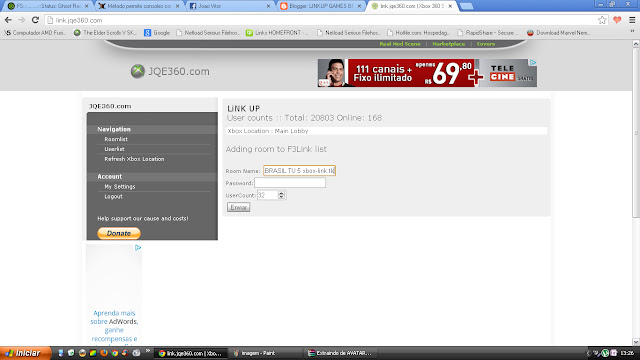
Task: Reload the page with the refresh icon
Action: pos(36,20)
